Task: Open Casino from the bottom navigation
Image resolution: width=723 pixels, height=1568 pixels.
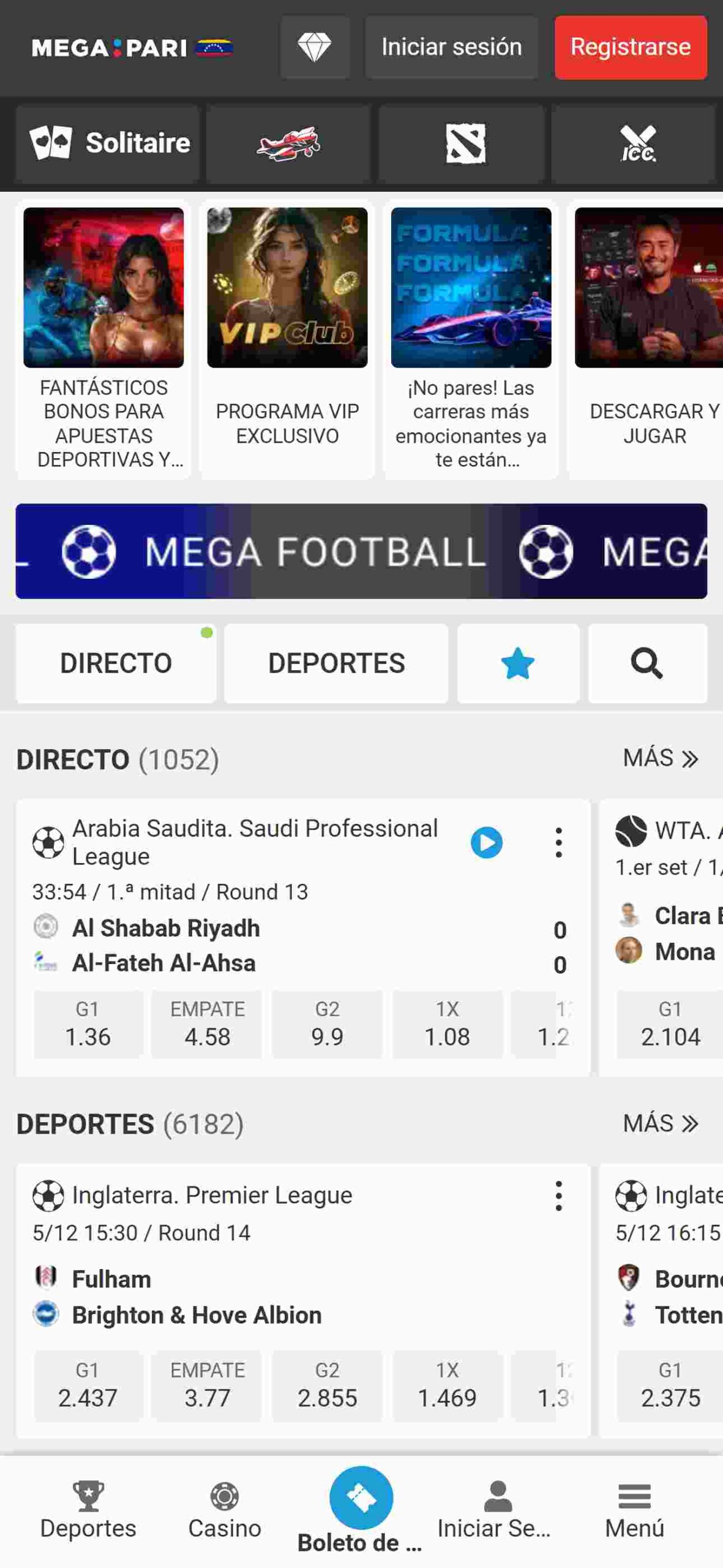Action: 225,1510
